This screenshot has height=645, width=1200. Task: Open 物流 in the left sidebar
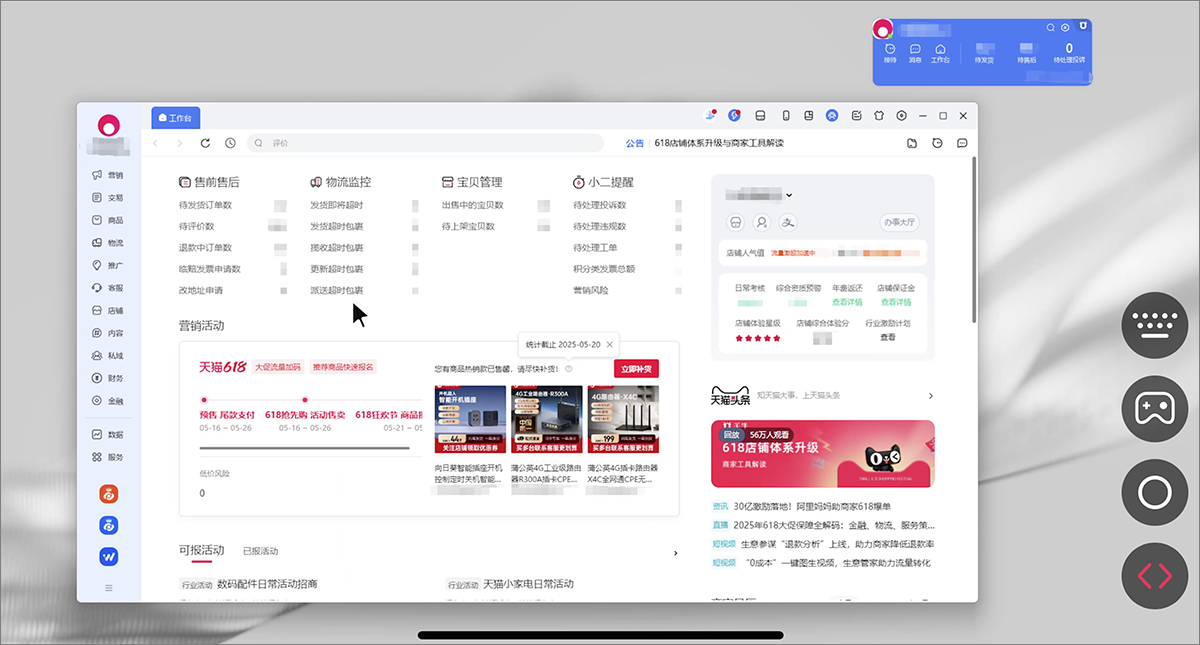108,243
